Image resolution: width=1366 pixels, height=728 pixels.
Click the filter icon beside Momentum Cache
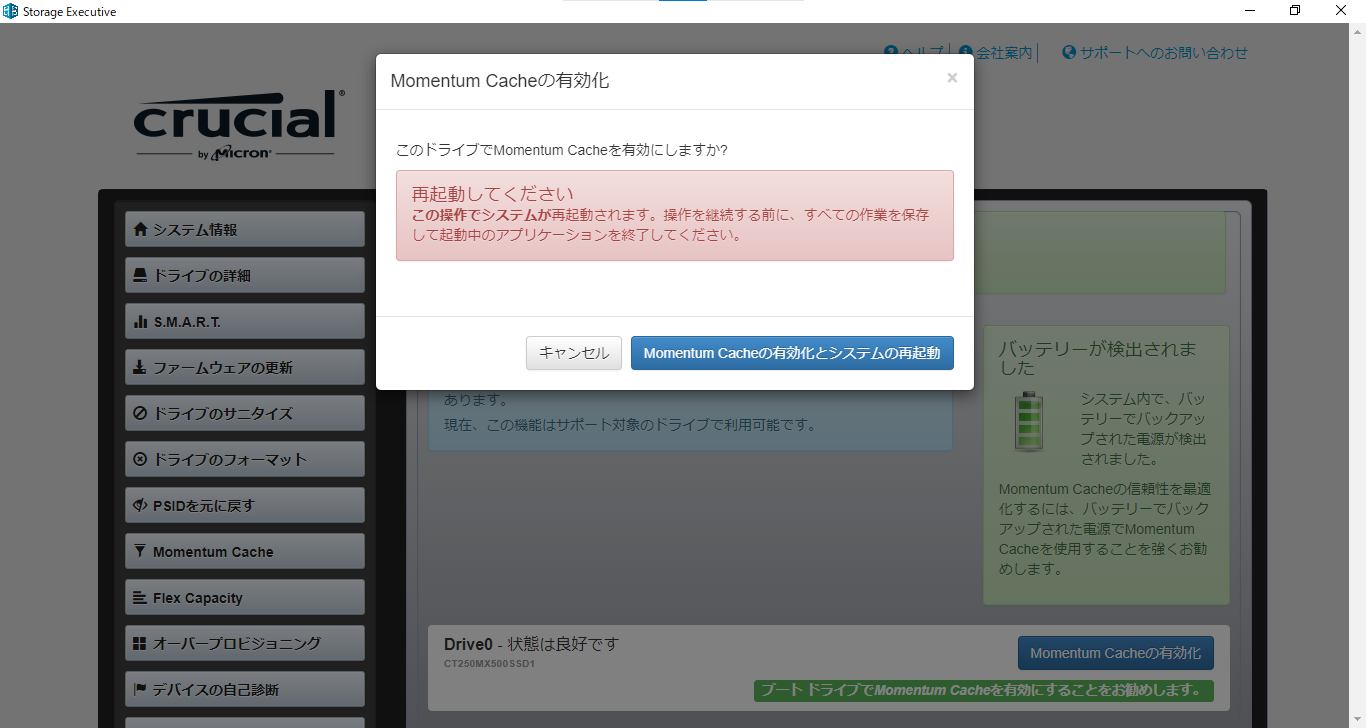coord(140,551)
